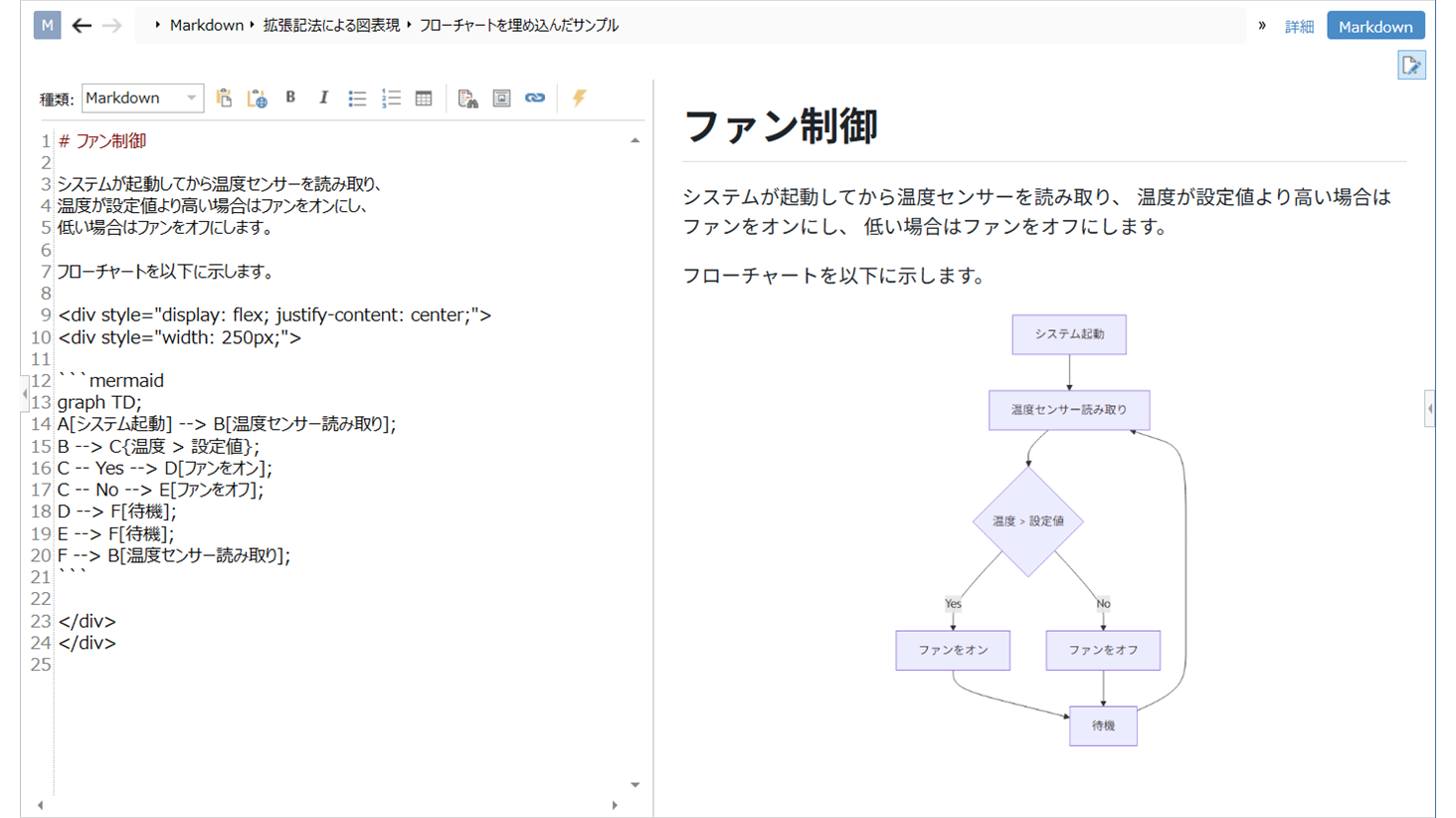Go back with the left arrow
The width and height of the screenshot is (1456, 818).
(x=82, y=25)
